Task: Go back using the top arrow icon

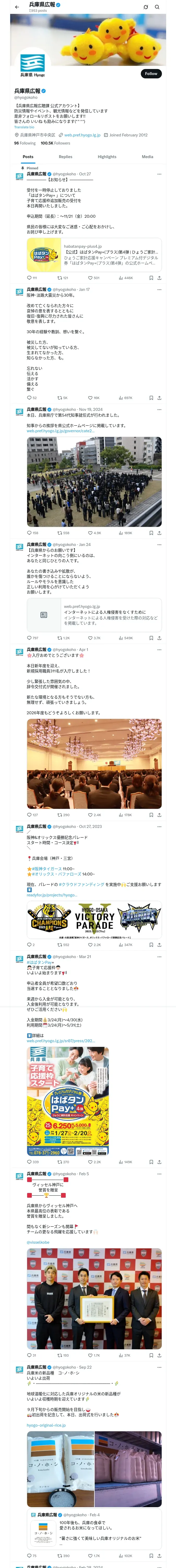Action: pyautogui.click(x=17, y=7)
